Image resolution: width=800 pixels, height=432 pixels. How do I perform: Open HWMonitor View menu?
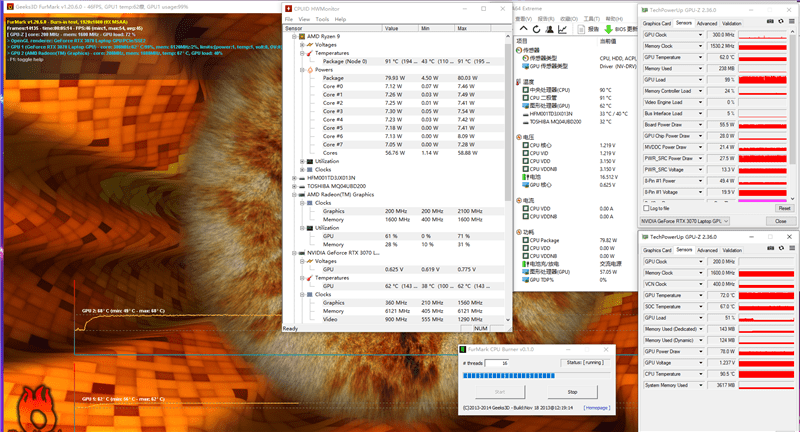304,19
